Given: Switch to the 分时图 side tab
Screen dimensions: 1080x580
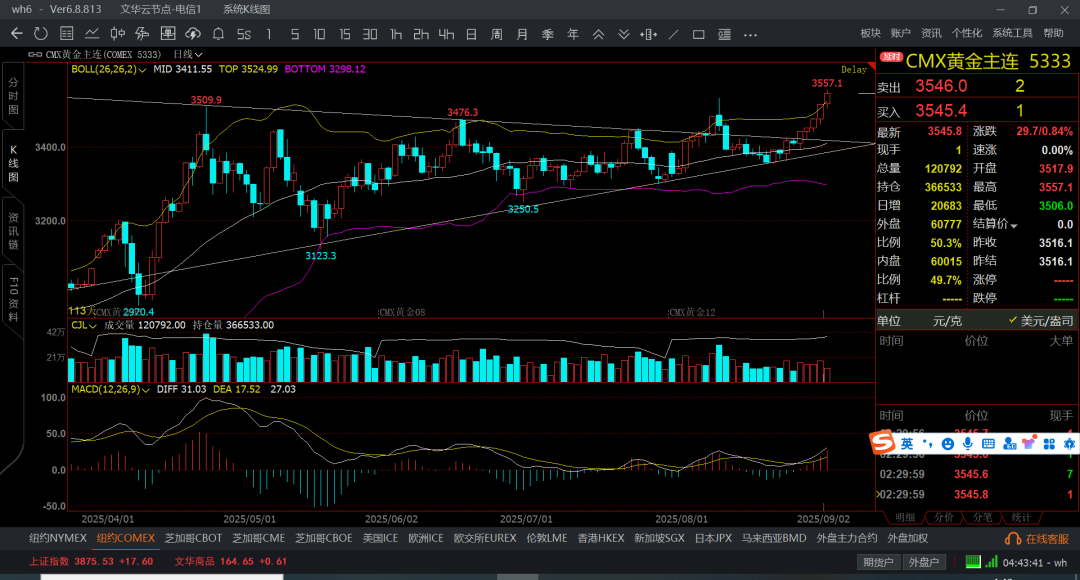Looking at the screenshot, I should [x=13, y=96].
